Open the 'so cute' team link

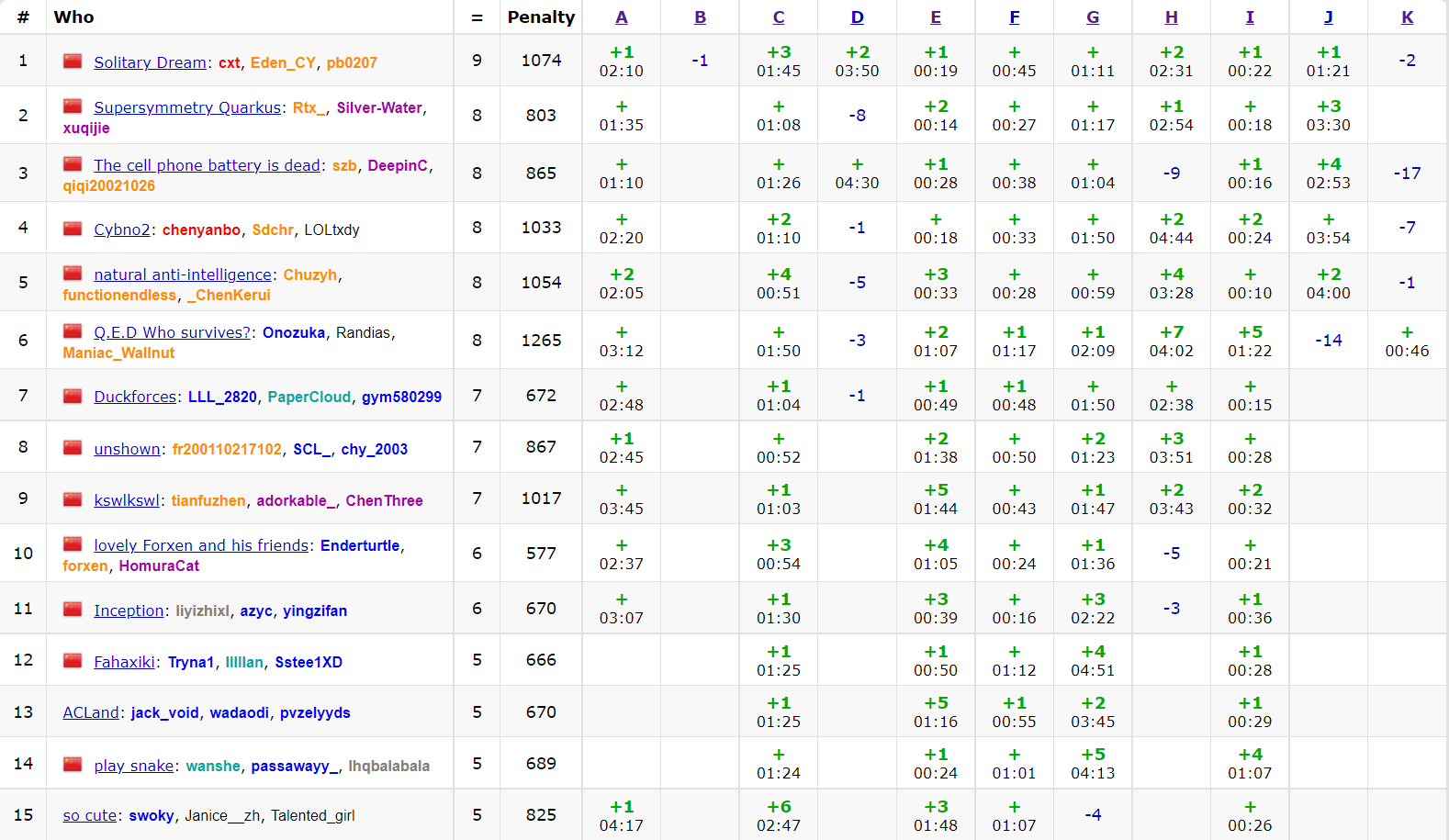90,815
